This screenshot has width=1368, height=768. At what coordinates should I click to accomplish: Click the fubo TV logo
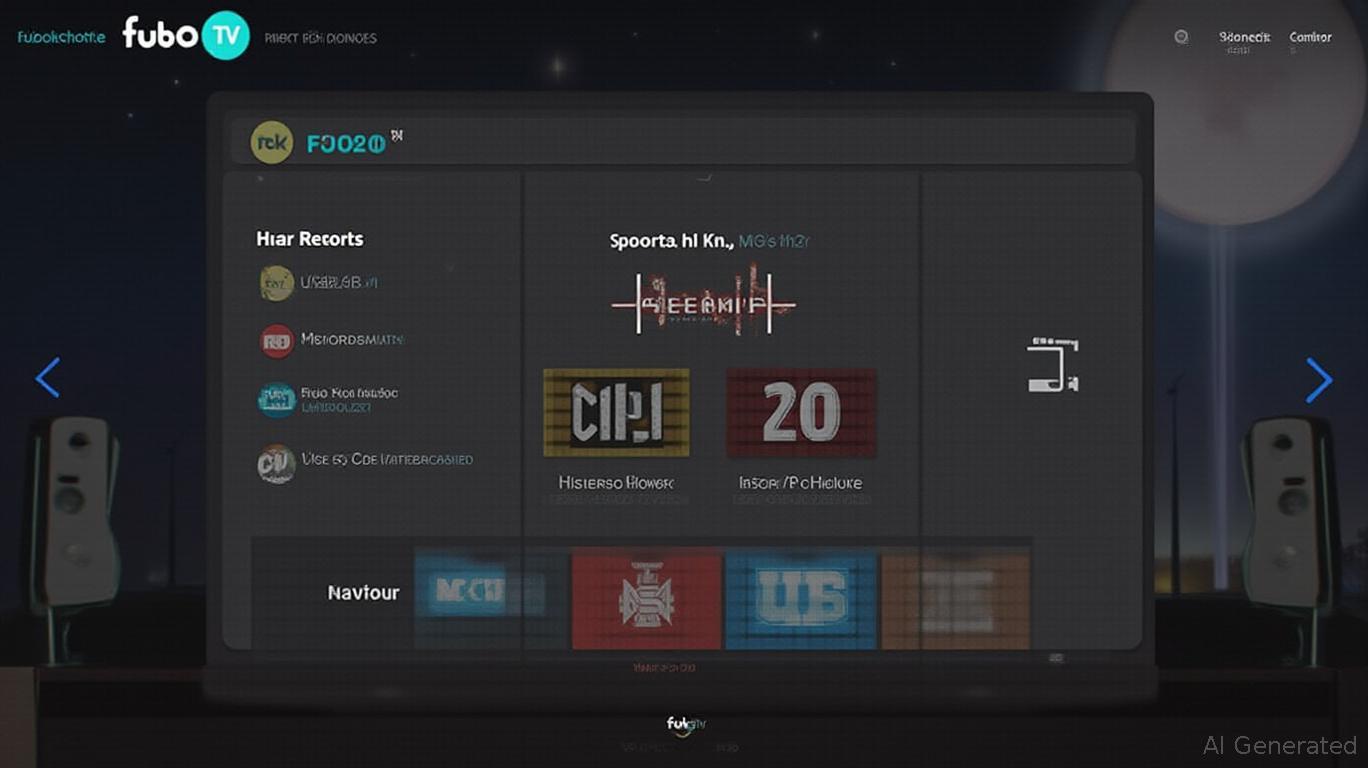[186, 36]
